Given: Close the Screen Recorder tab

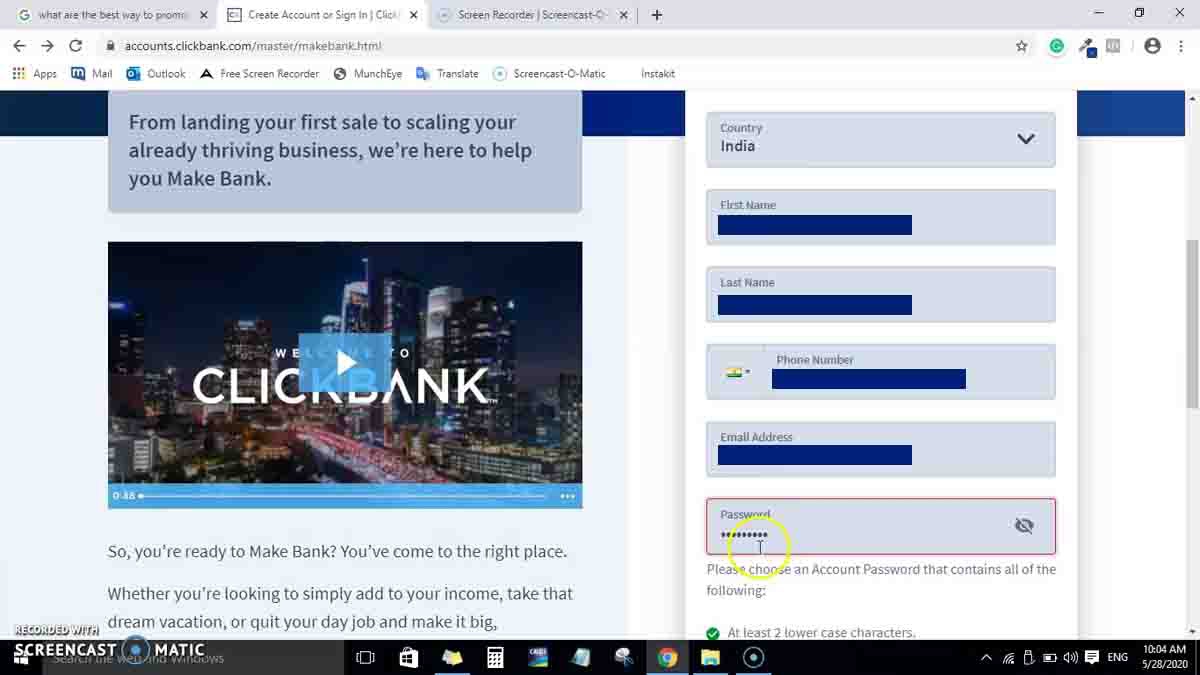Looking at the screenshot, I should tap(624, 15).
